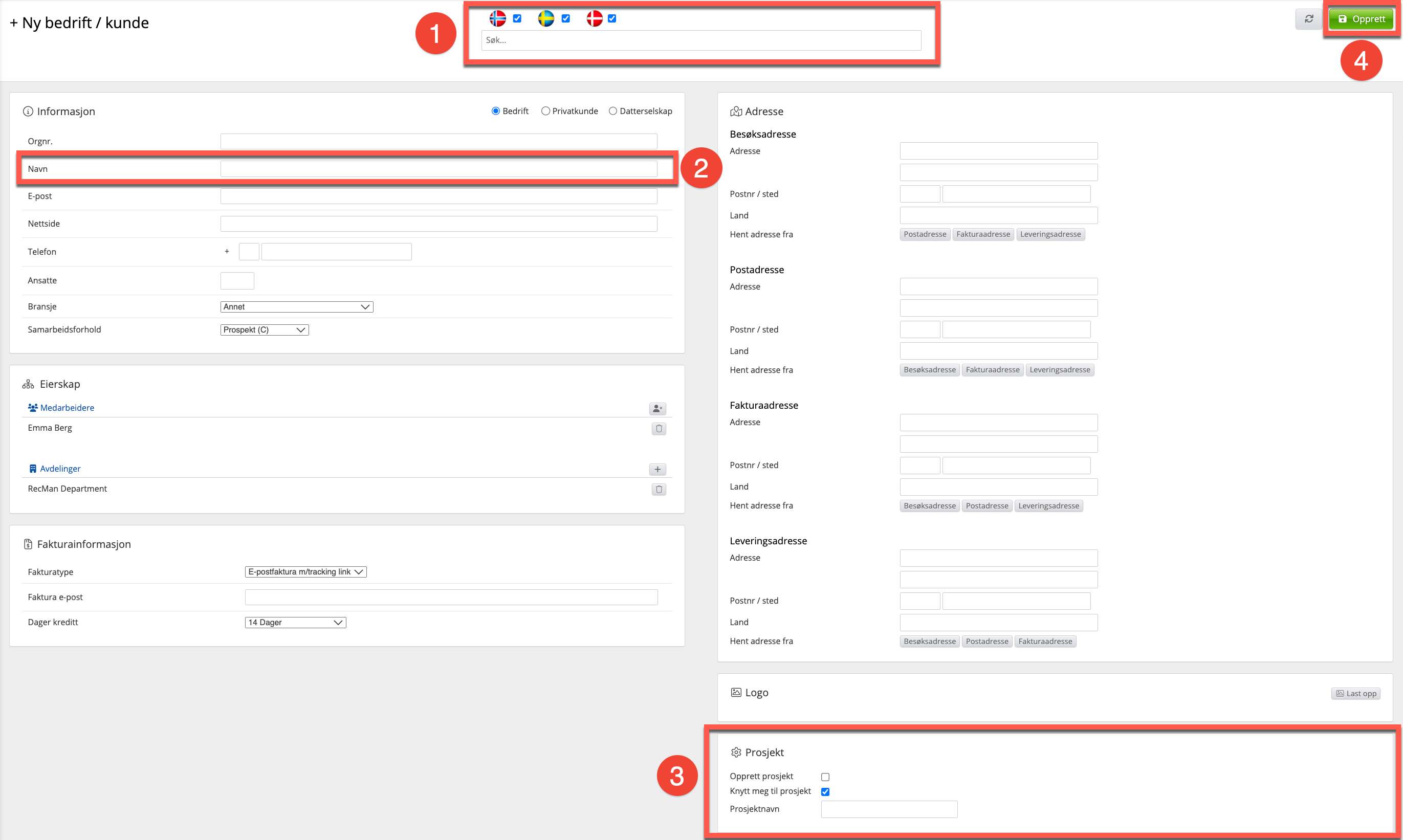The image size is (1403, 840).
Task: Toggle the Norway search checkbox
Action: (x=517, y=19)
